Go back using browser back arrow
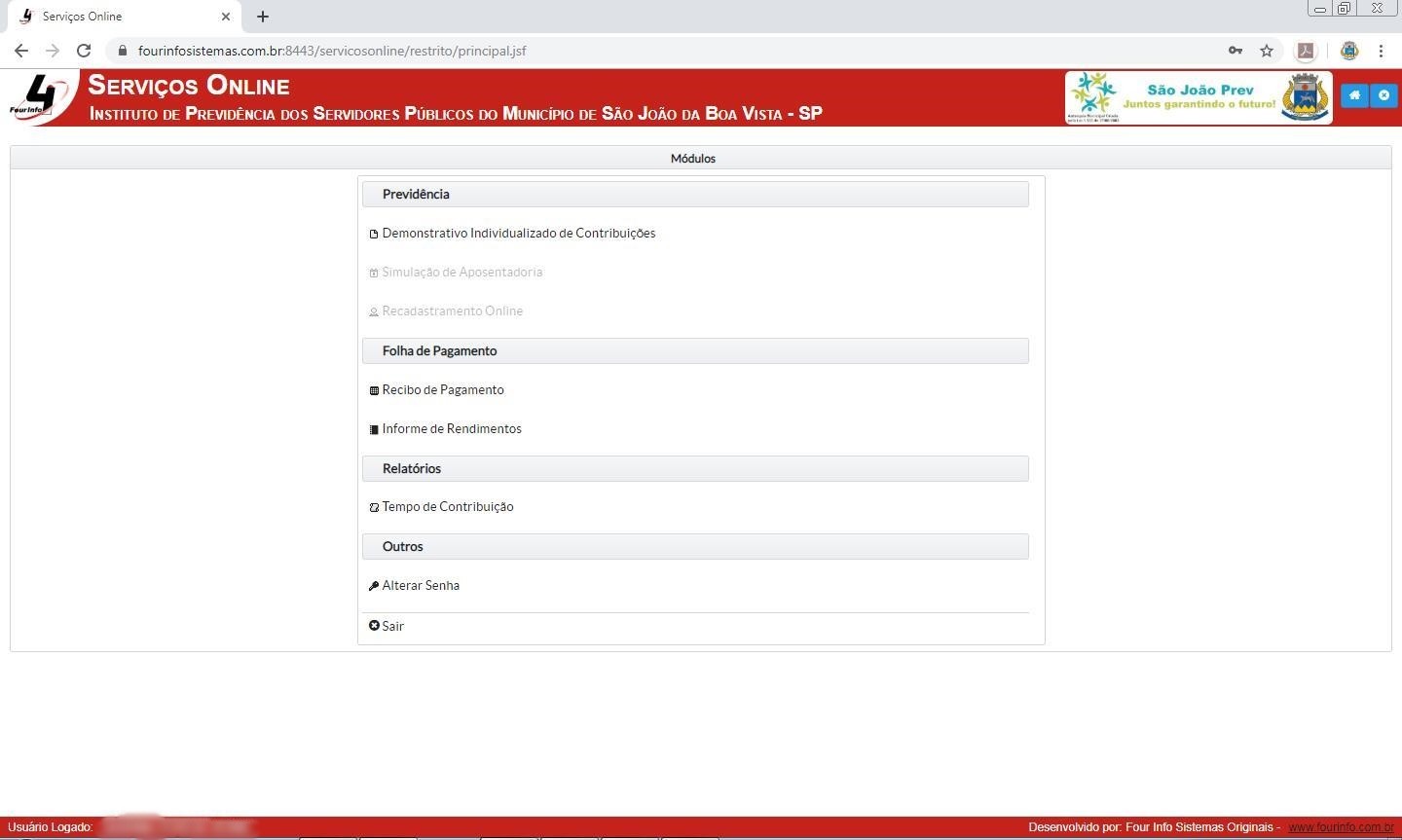The height and width of the screenshot is (840, 1402). [x=21, y=51]
